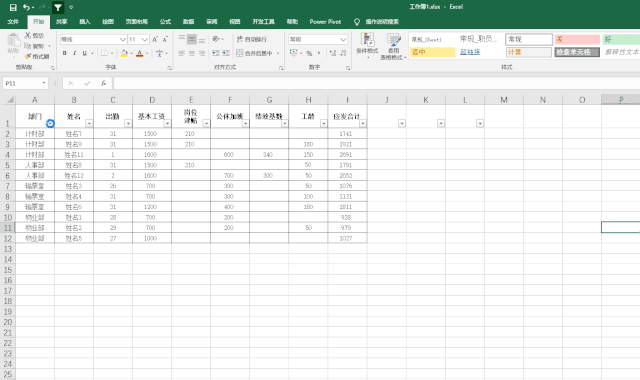
Task: Switch to the 公式 (Formulas) tab
Action: tap(165, 22)
